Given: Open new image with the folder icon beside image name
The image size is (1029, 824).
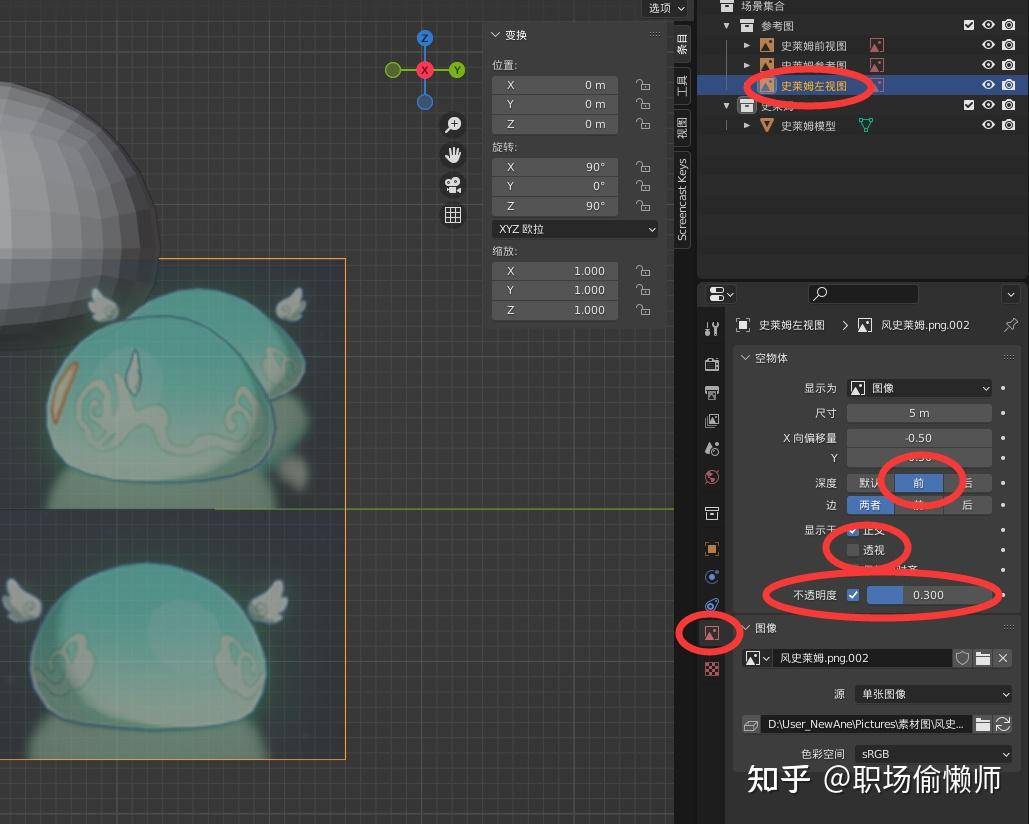Looking at the screenshot, I should [982, 658].
